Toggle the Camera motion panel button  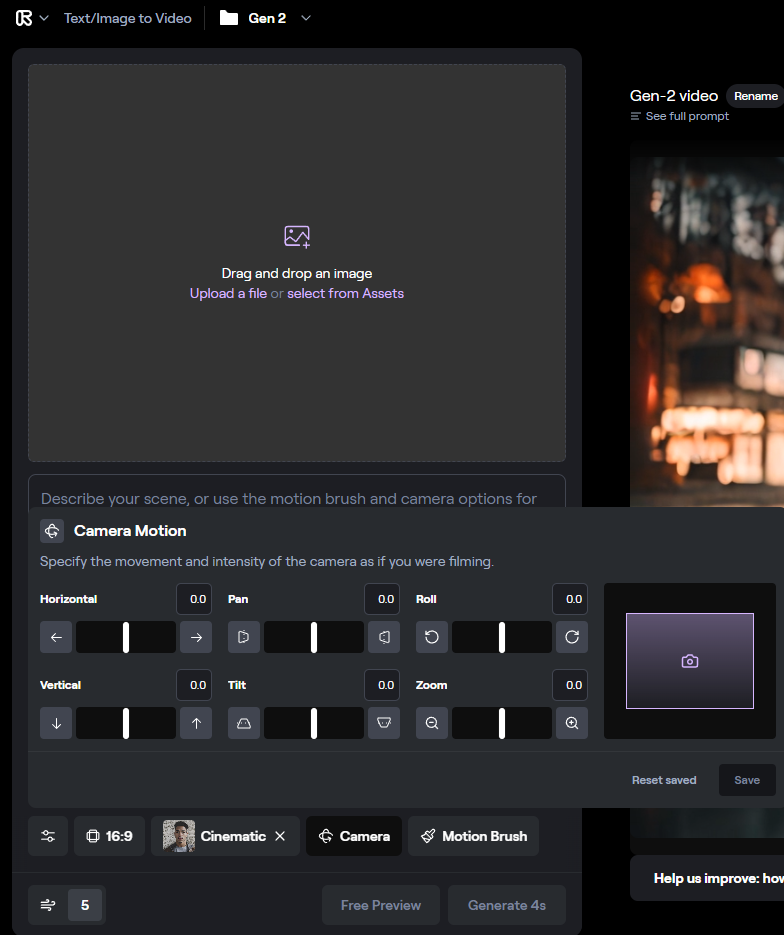pos(354,836)
